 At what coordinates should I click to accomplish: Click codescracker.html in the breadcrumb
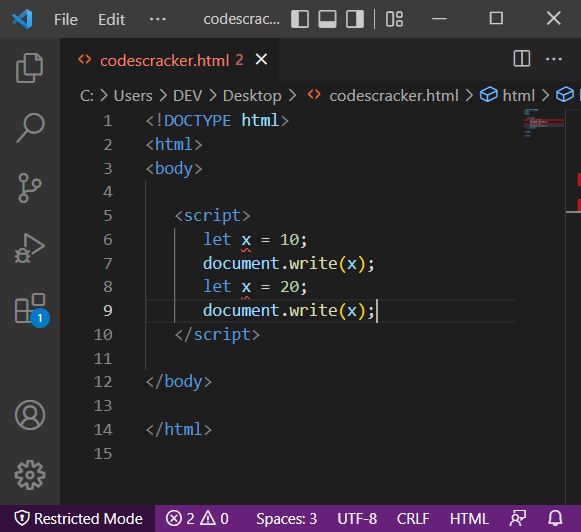[394, 96]
